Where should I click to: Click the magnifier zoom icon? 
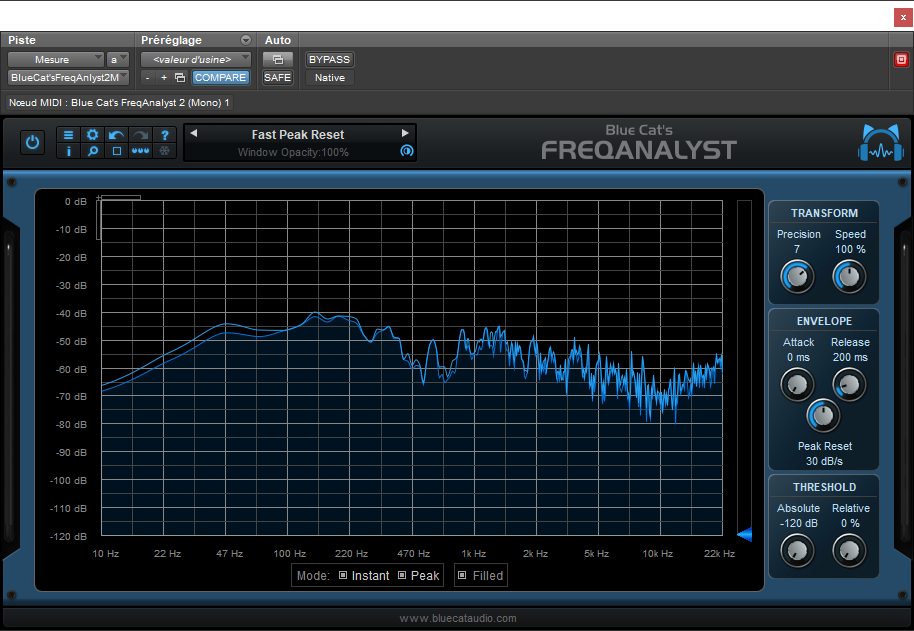coord(92,151)
